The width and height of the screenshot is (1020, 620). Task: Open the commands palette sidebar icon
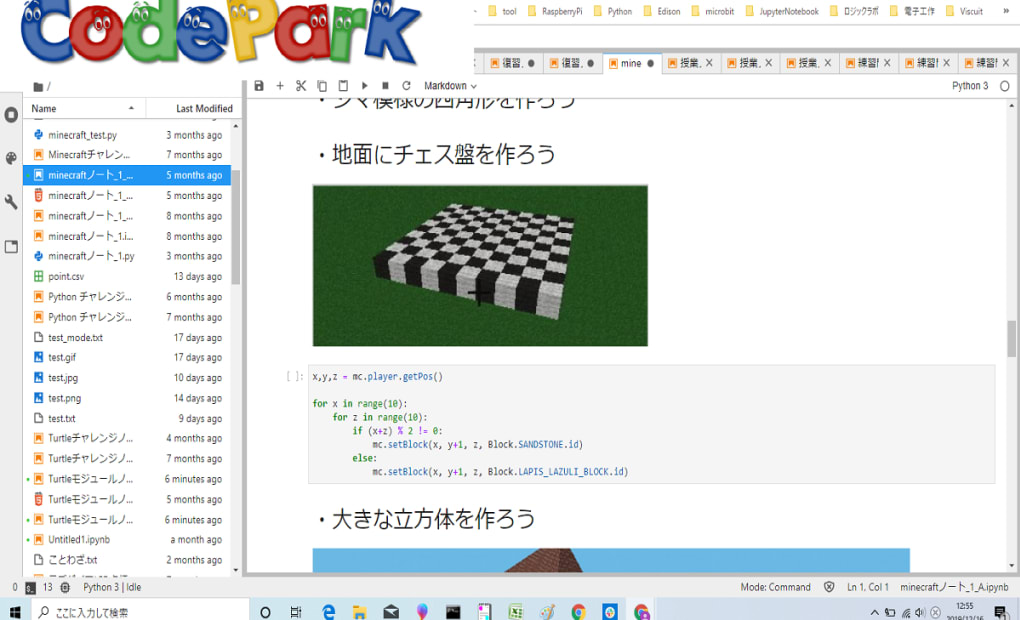[x=11, y=158]
